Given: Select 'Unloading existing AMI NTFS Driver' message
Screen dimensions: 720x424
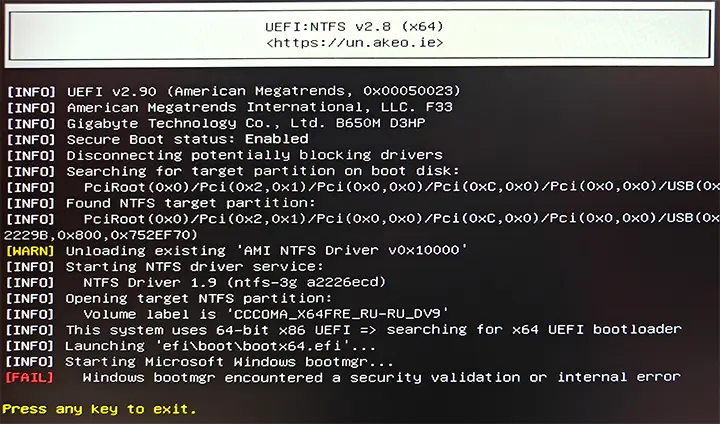Looking at the screenshot, I should 266,250.
